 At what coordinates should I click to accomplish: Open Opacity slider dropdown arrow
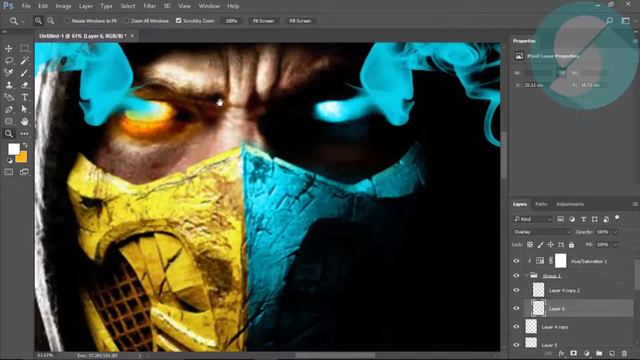[x=615, y=232]
